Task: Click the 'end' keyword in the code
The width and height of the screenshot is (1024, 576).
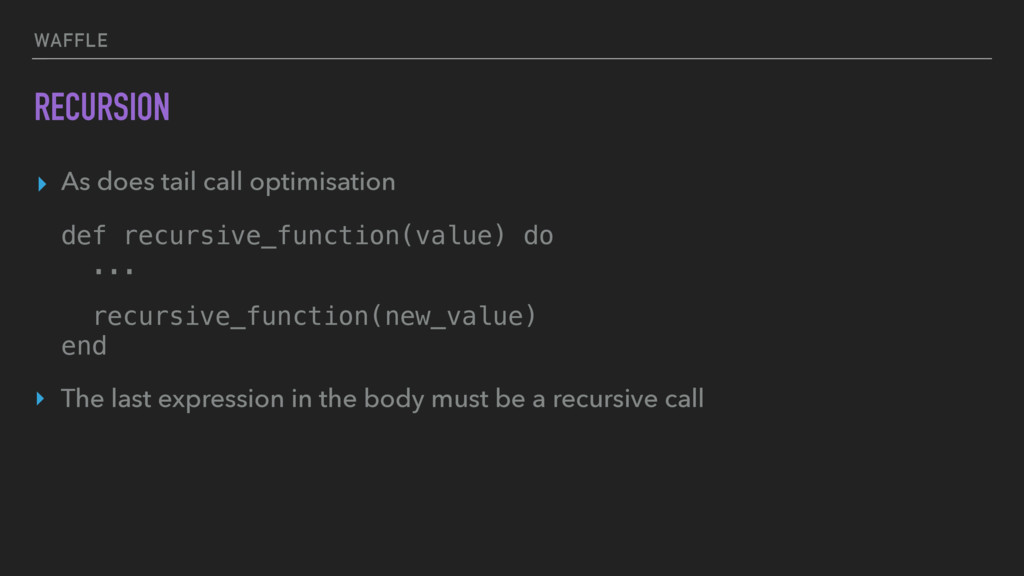Action: click(84, 346)
